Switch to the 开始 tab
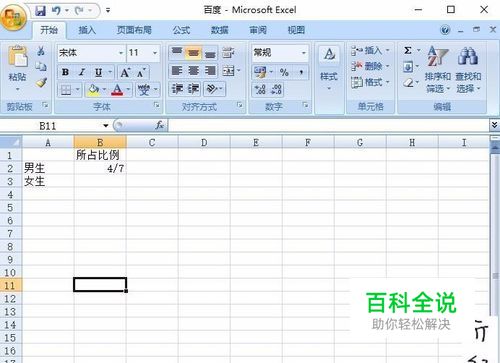 [49, 30]
